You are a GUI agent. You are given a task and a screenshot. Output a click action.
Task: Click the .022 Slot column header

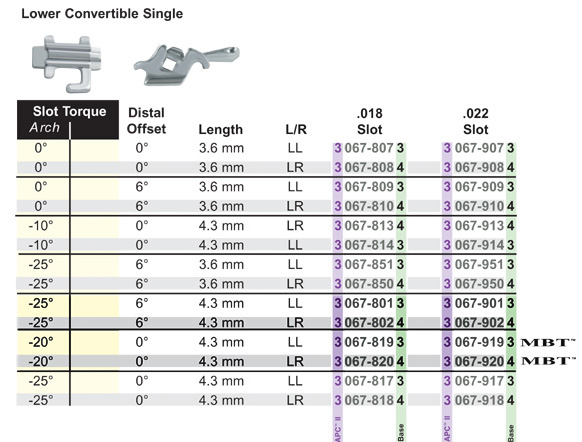click(x=475, y=121)
